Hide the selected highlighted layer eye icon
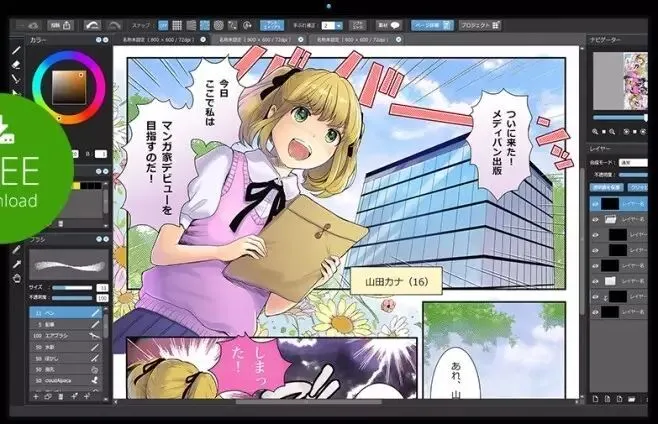Image resolution: width=658 pixels, height=424 pixels. pos(595,204)
